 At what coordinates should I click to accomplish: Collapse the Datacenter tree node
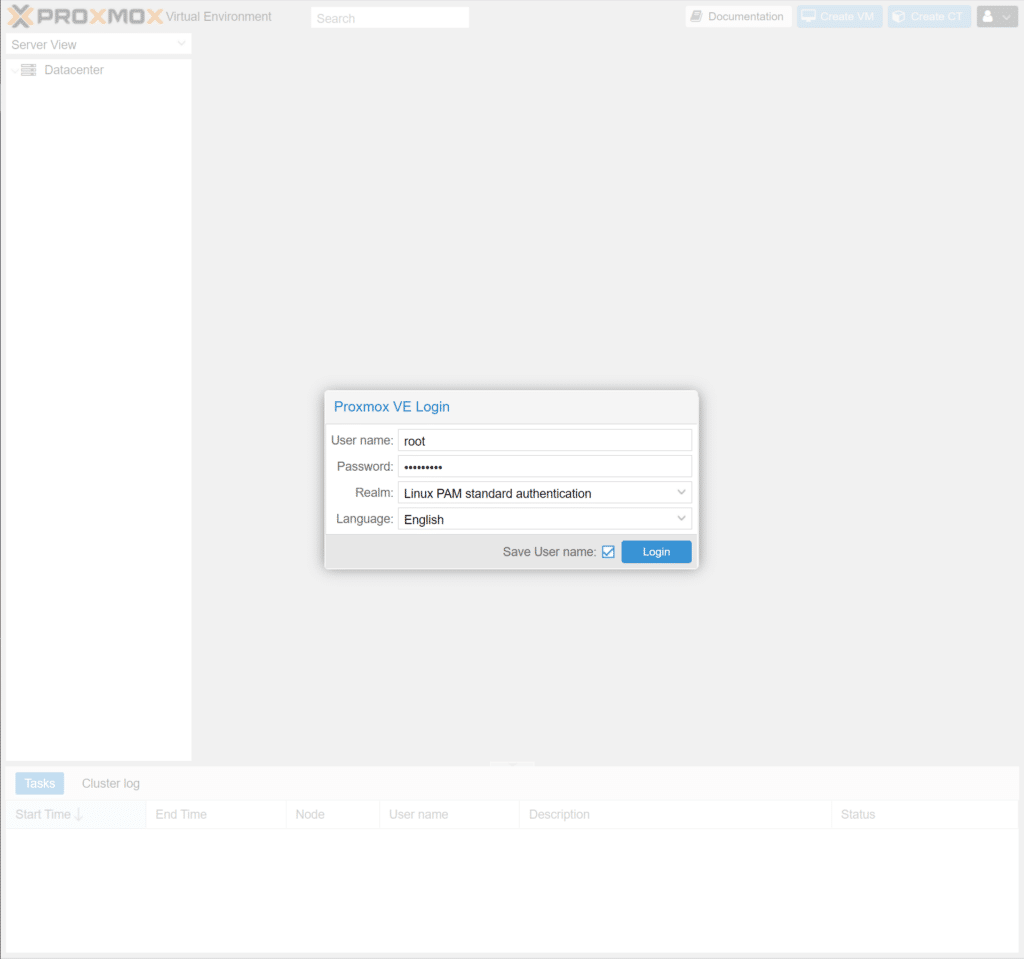tap(13, 70)
